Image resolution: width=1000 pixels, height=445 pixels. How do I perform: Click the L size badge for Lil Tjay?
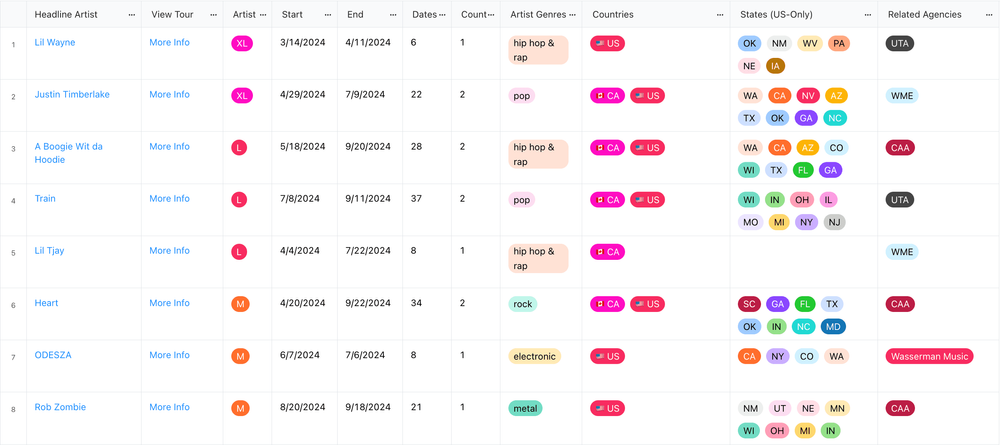point(239,252)
